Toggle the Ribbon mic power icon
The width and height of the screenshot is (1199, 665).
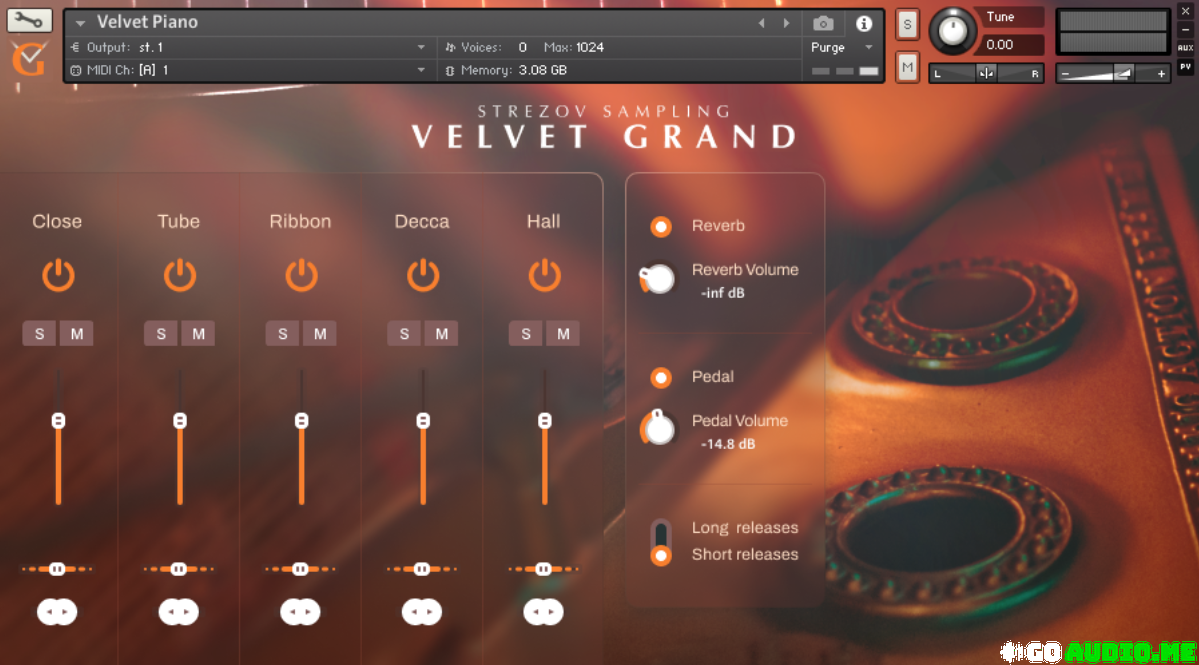click(x=301, y=275)
